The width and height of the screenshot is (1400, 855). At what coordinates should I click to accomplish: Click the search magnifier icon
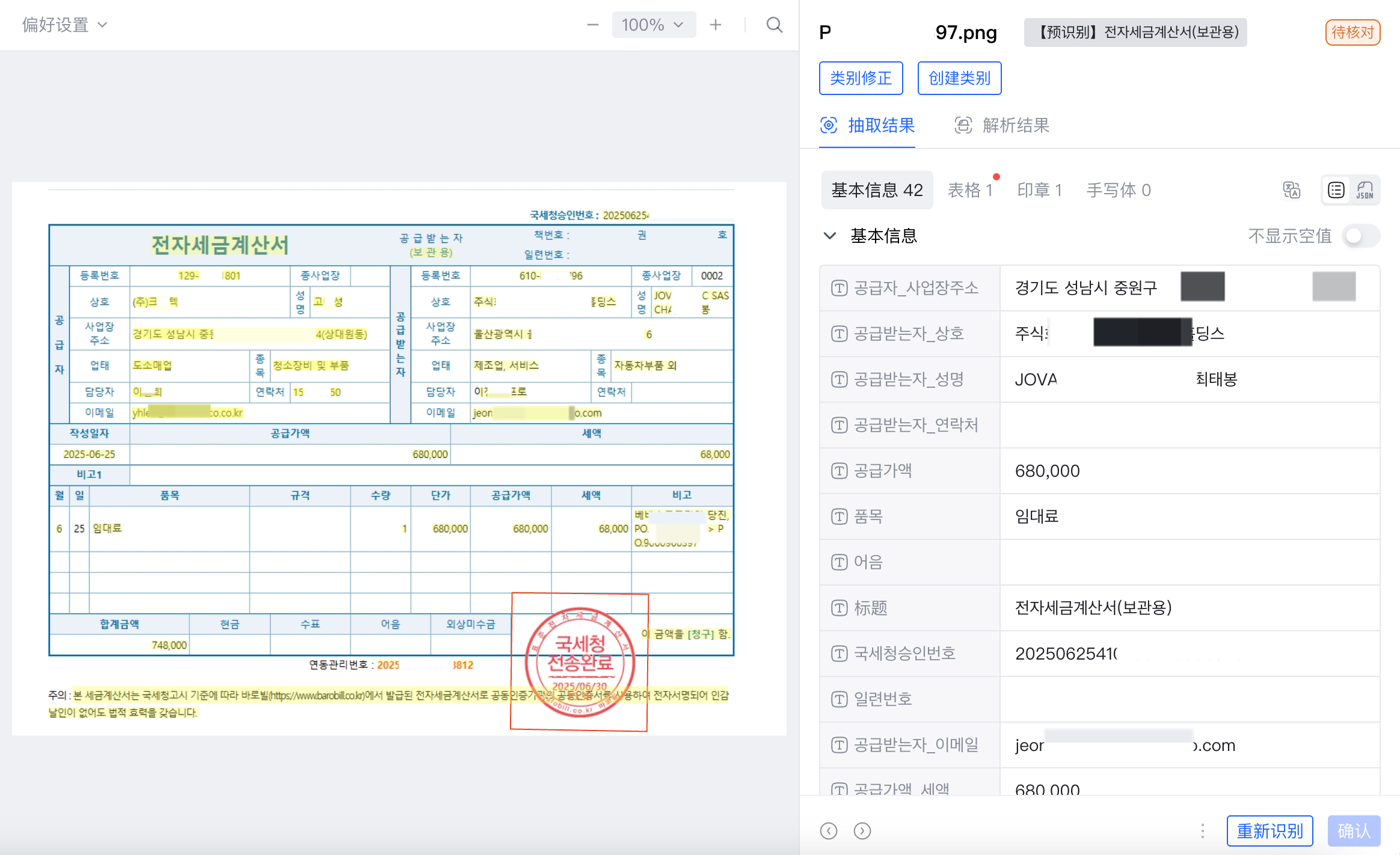click(x=774, y=25)
